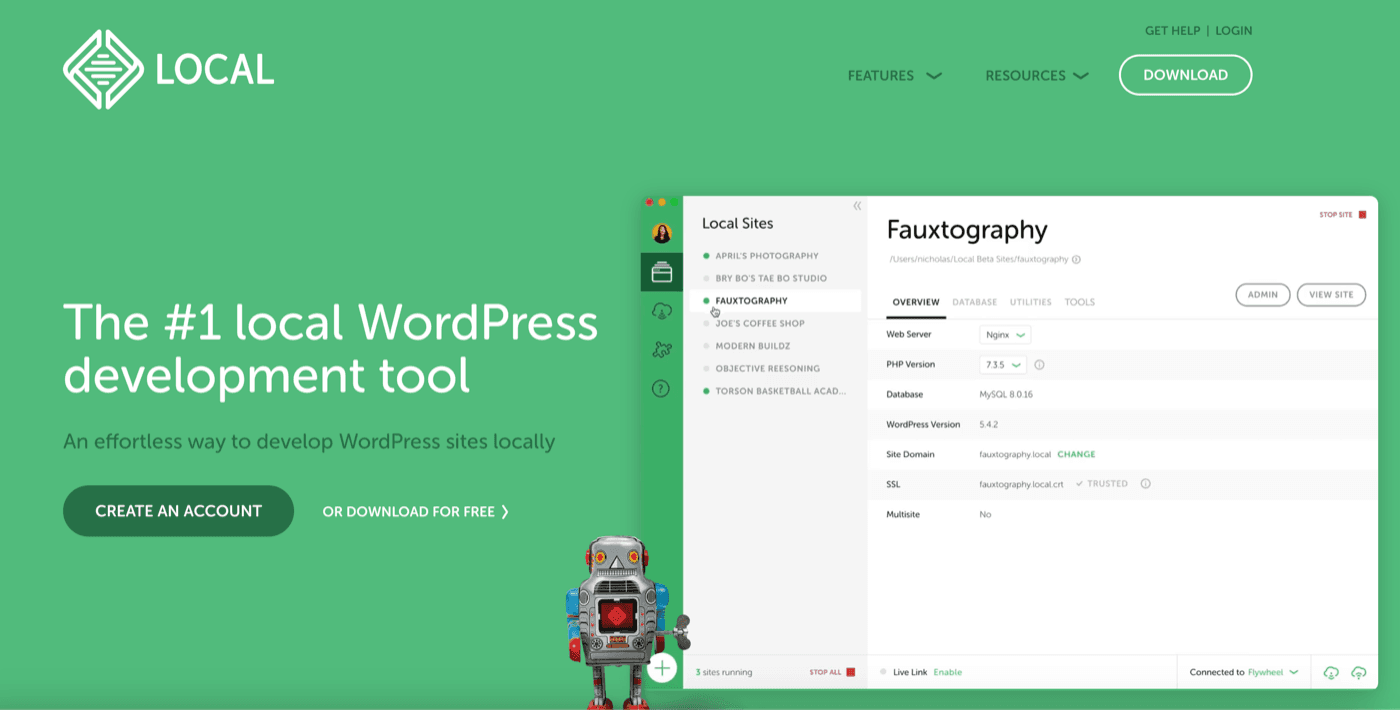Click the Enable link next to Live Link
Screen dimensions: 1400x710
pos(947,673)
